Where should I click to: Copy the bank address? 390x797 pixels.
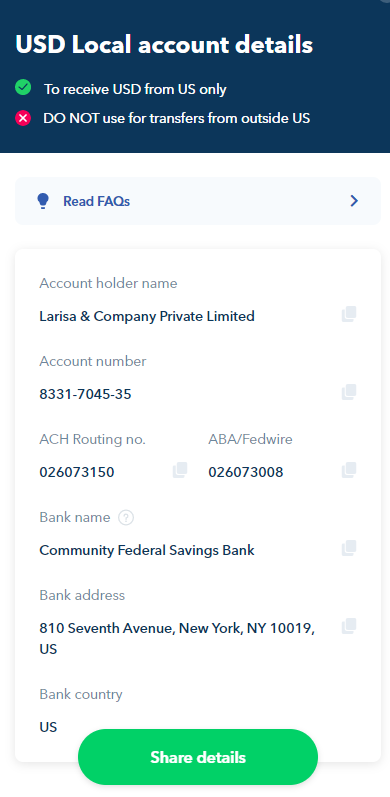[349, 626]
